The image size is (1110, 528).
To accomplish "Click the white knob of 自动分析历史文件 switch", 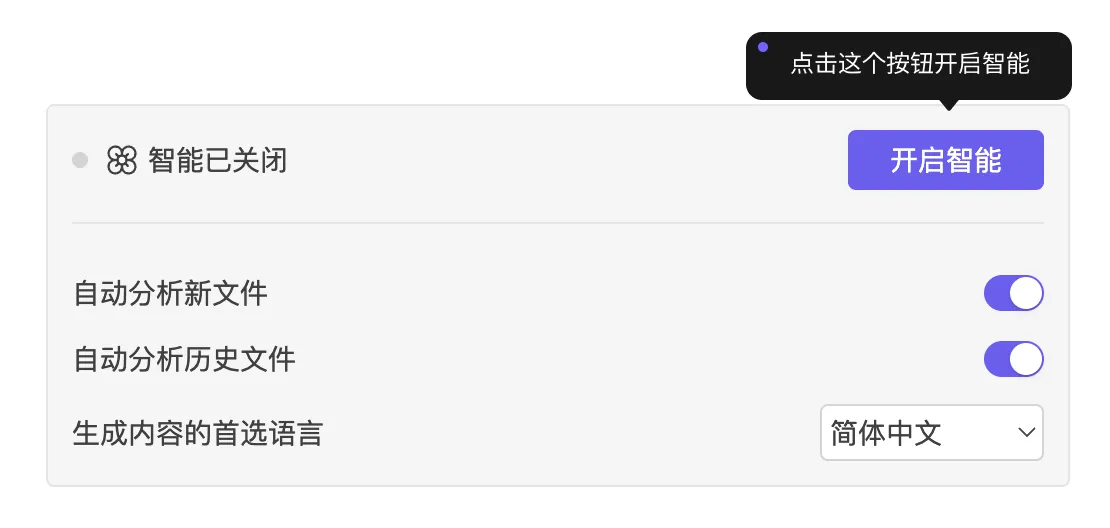I will [x=1026, y=359].
